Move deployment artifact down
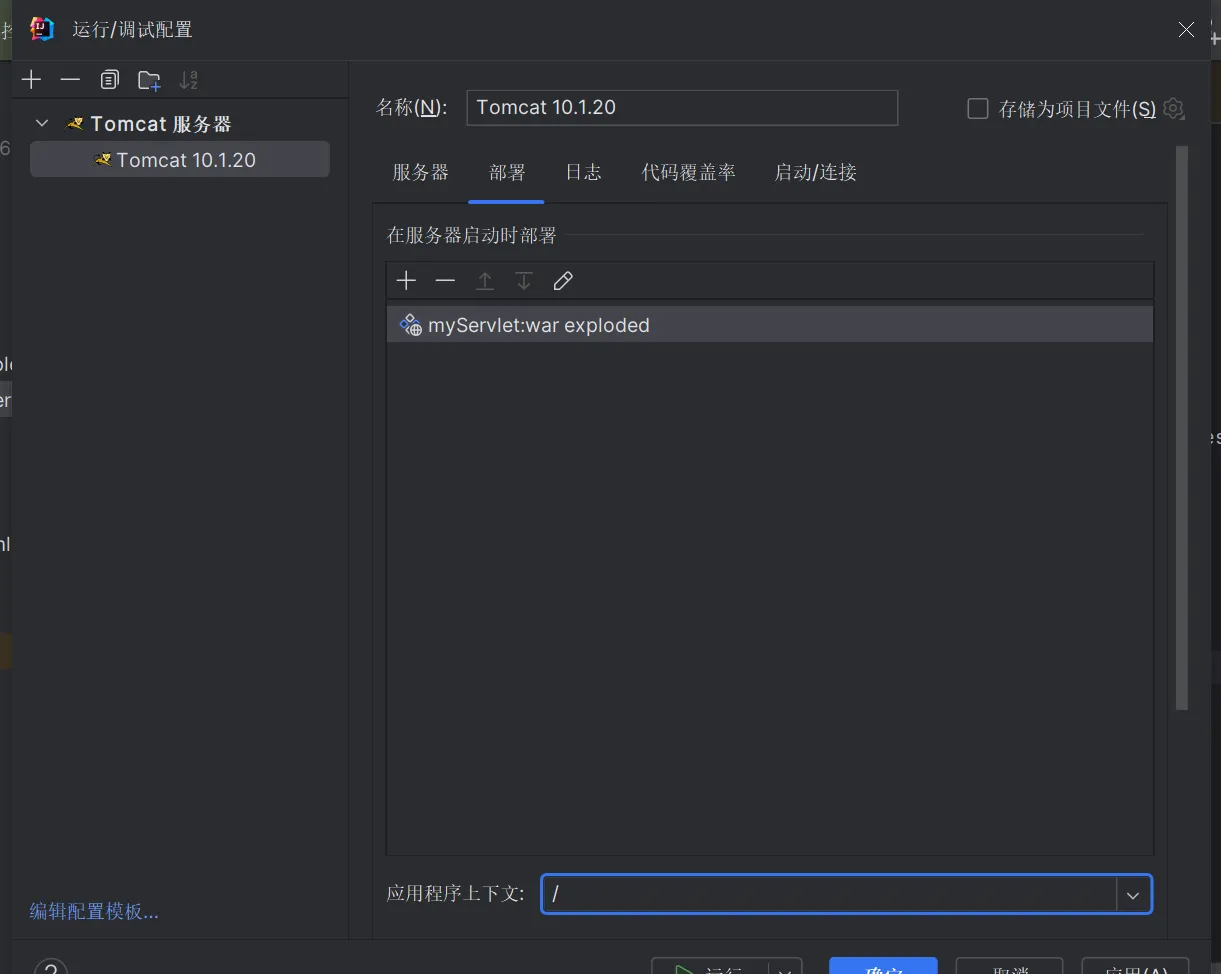 point(524,281)
